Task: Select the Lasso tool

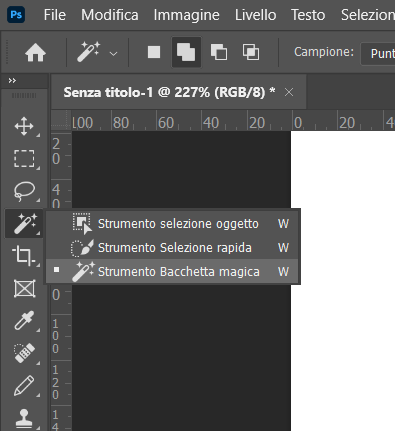Action: pyautogui.click(x=24, y=191)
